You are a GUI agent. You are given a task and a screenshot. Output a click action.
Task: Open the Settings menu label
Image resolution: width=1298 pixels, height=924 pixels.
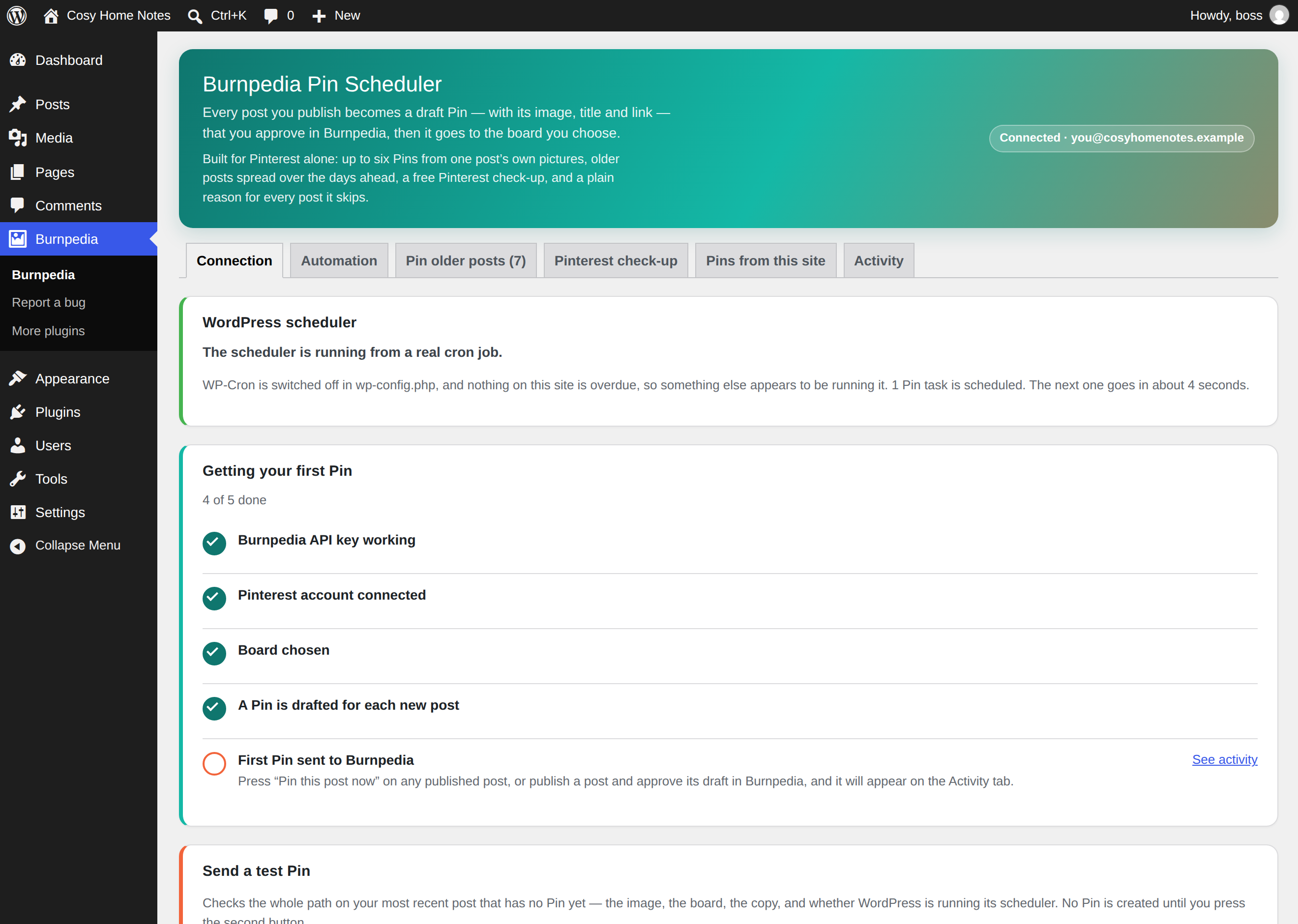click(60, 513)
